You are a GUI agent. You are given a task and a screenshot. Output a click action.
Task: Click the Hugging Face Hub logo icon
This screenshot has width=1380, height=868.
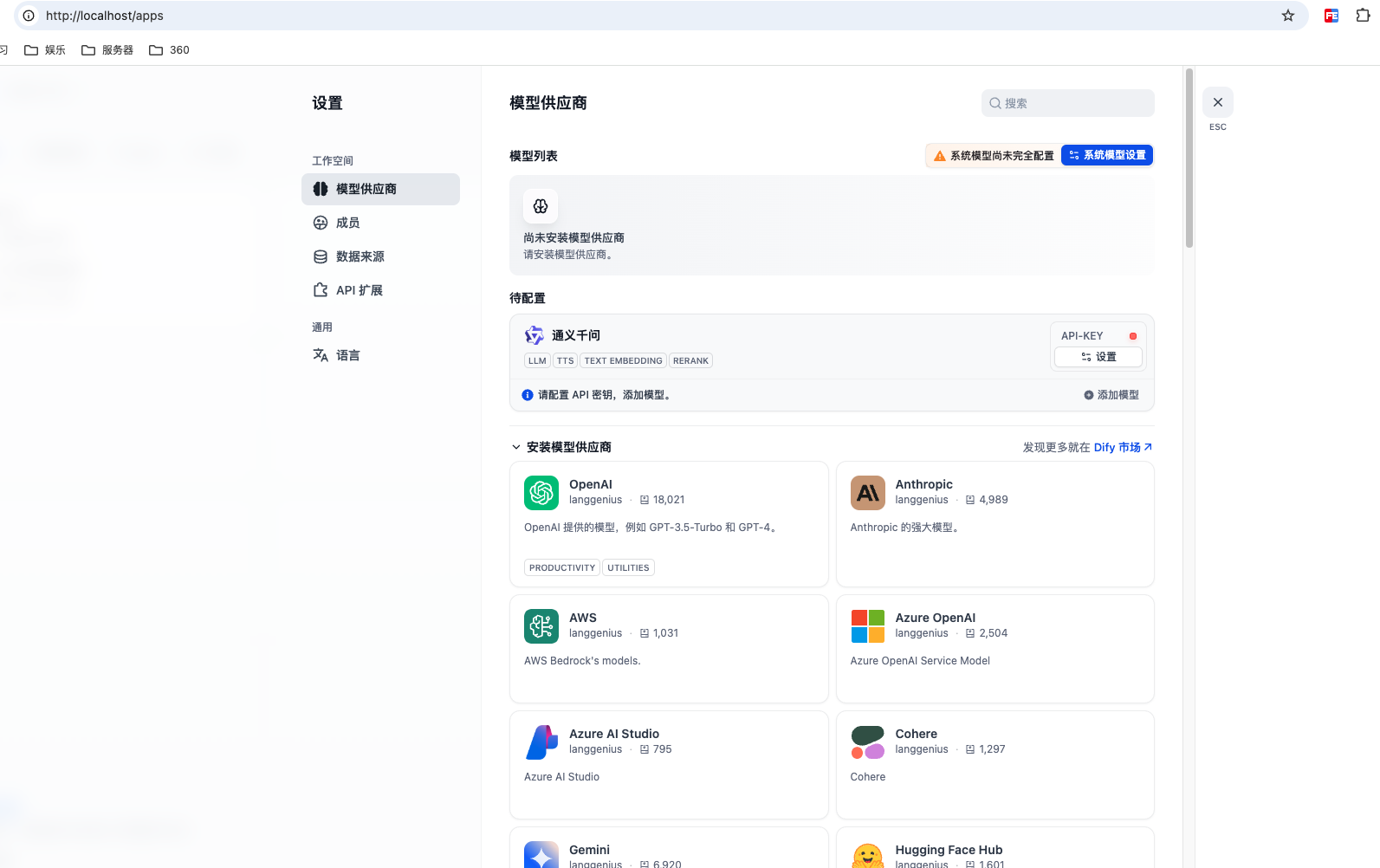click(x=868, y=855)
